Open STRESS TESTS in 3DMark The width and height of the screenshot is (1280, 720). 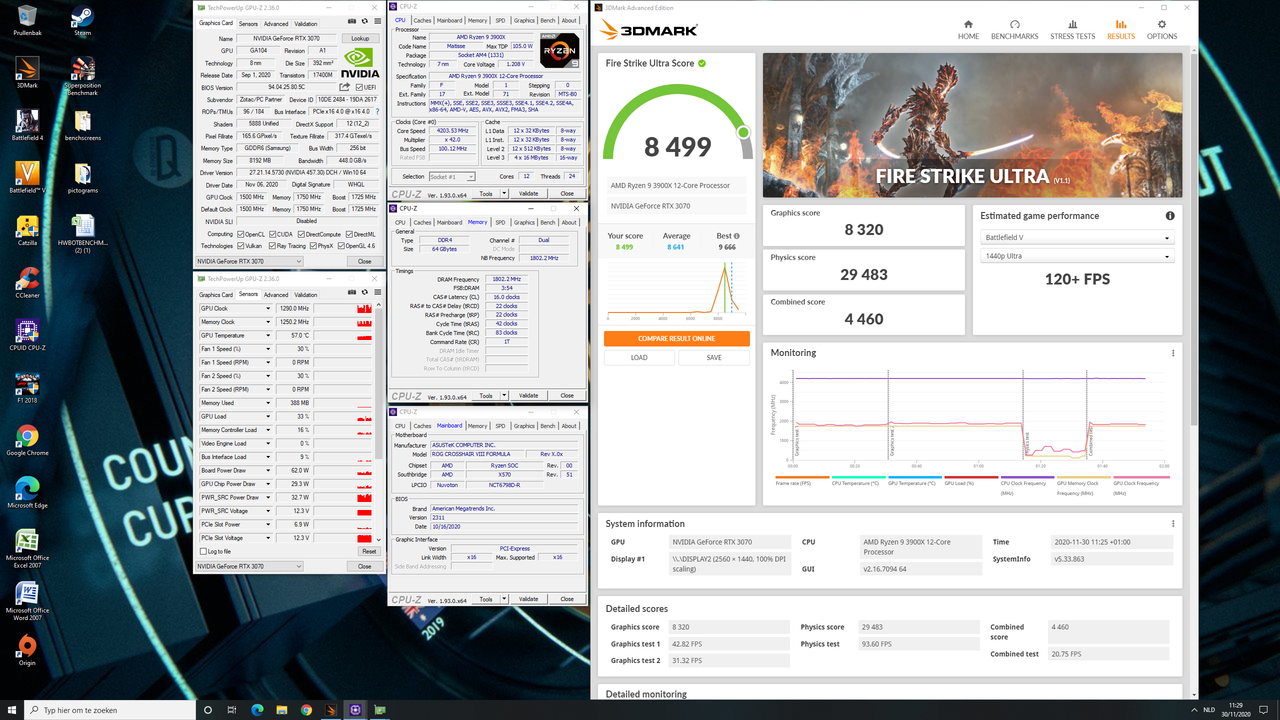1072,29
